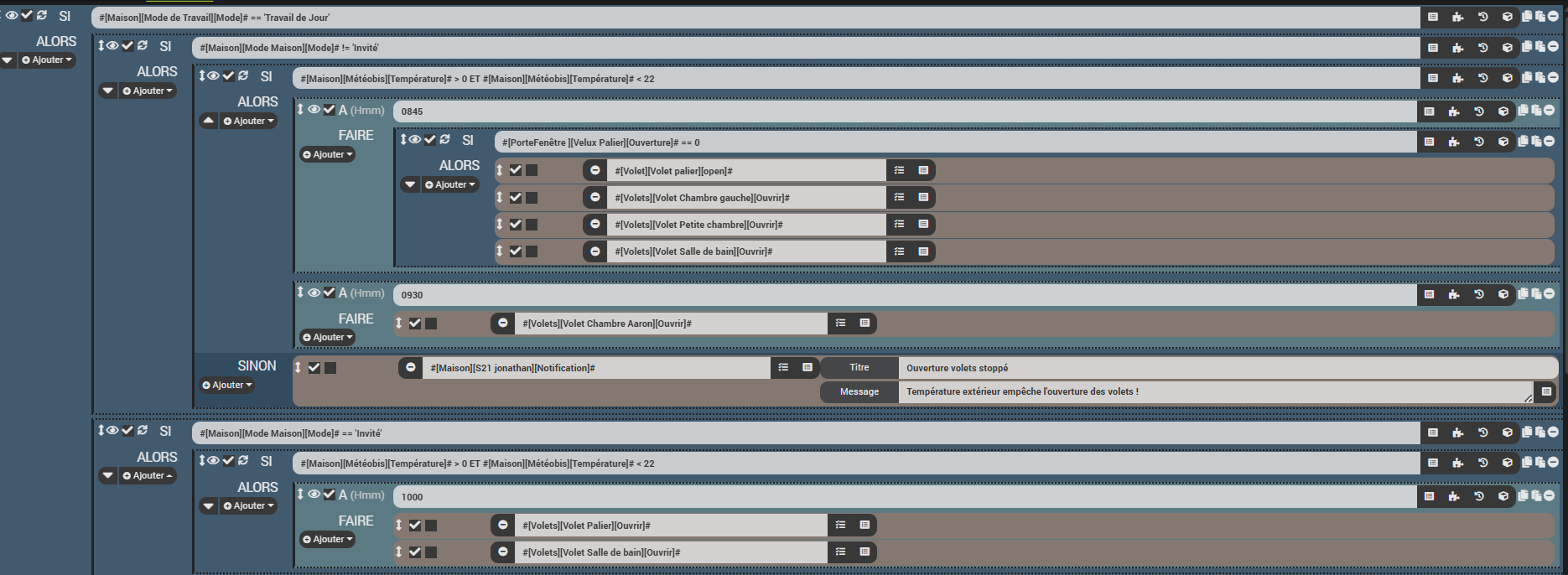Grab move handle of Volet Chambre Aaron action
This screenshot has height=575, width=1568.
click(x=399, y=323)
